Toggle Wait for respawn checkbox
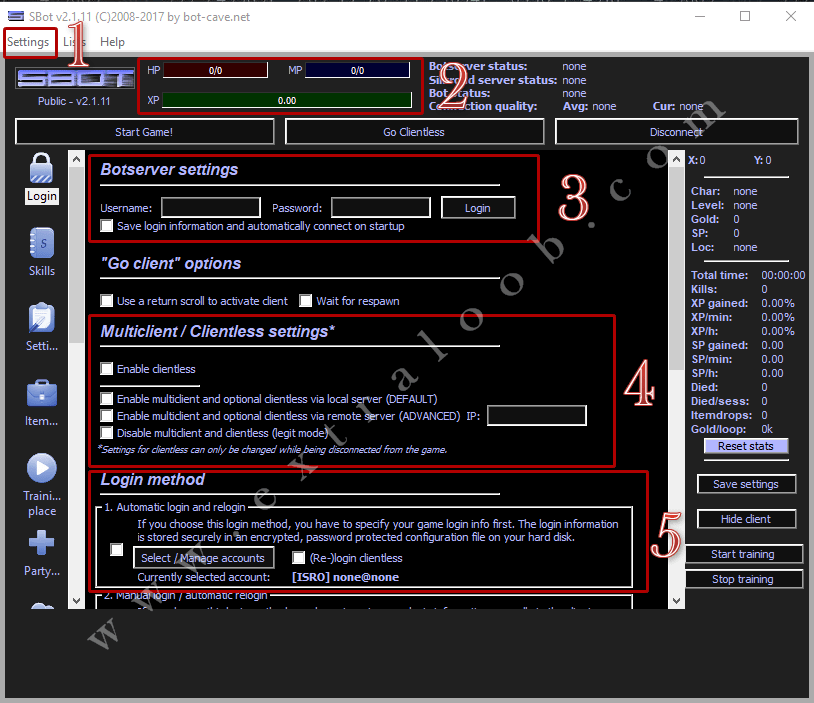This screenshot has height=703, width=814. [306, 301]
